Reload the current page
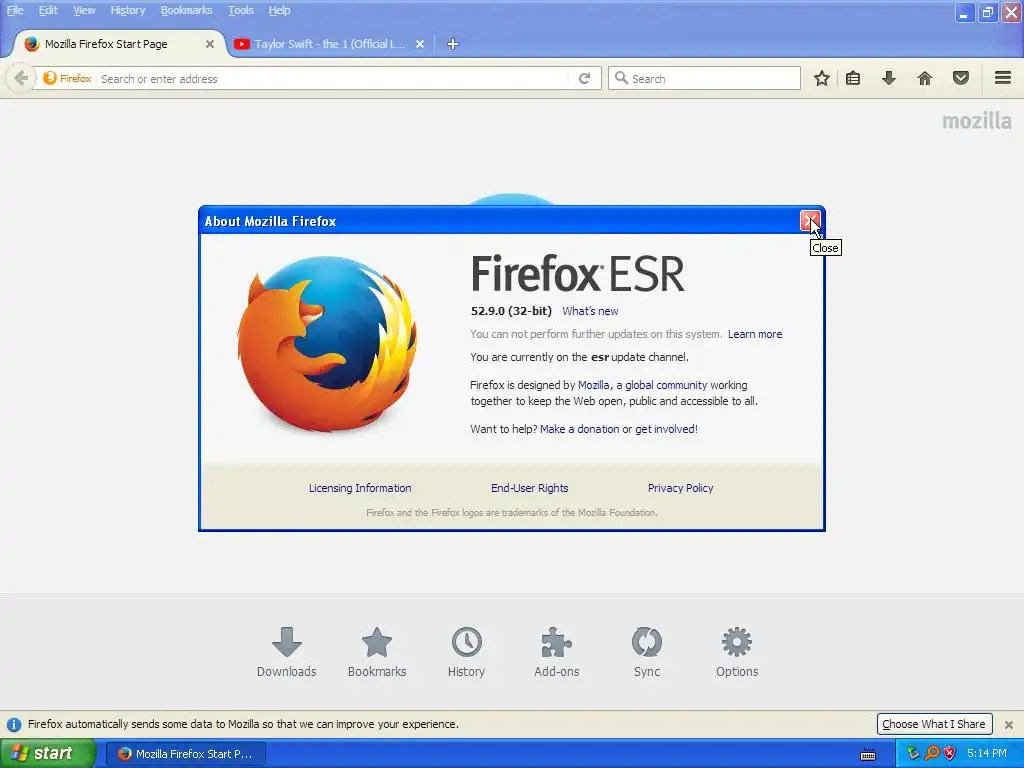The width and height of the screenshot is (1024, 768). [584, 78]
